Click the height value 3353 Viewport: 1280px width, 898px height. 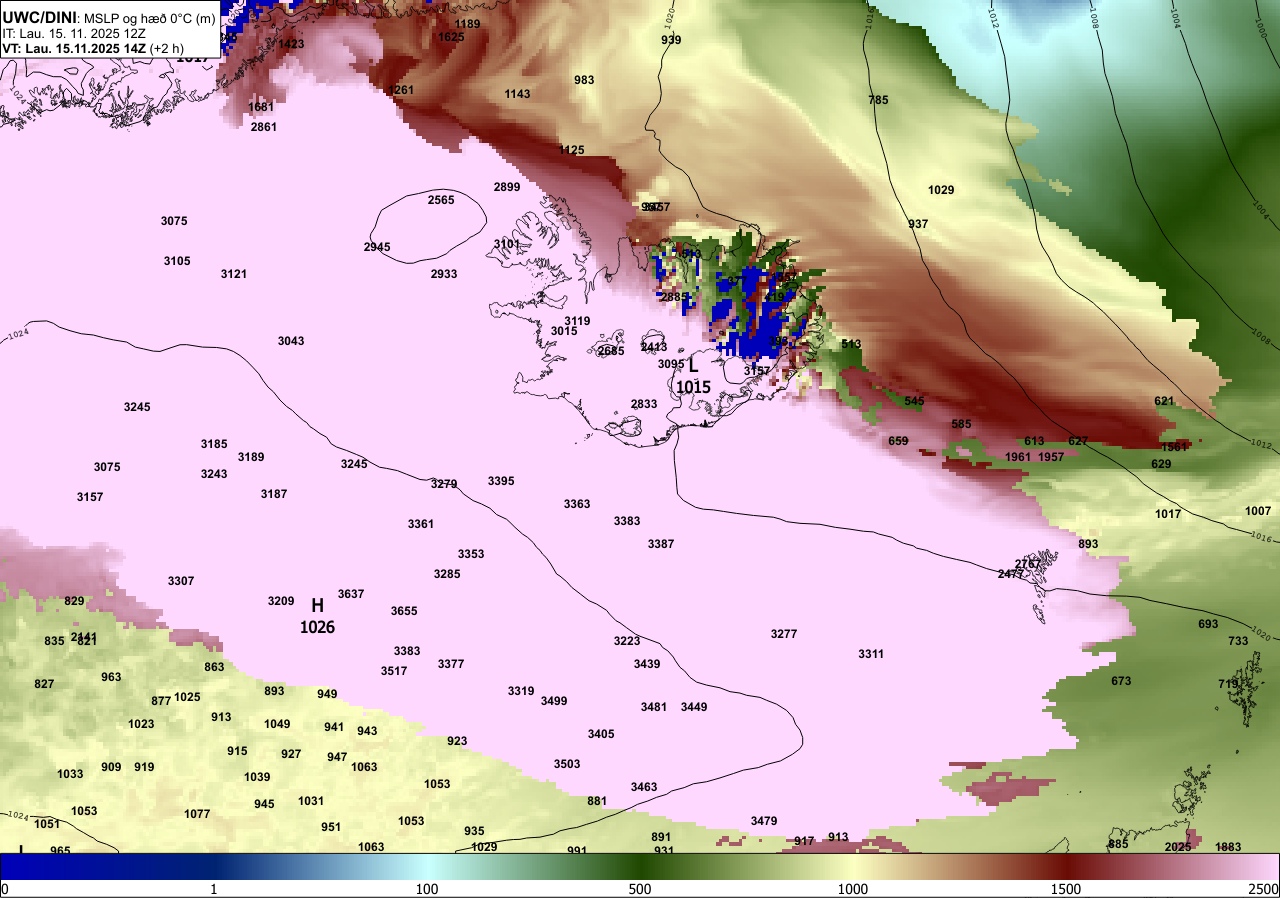pyautogui.click(x=471, y=554)
